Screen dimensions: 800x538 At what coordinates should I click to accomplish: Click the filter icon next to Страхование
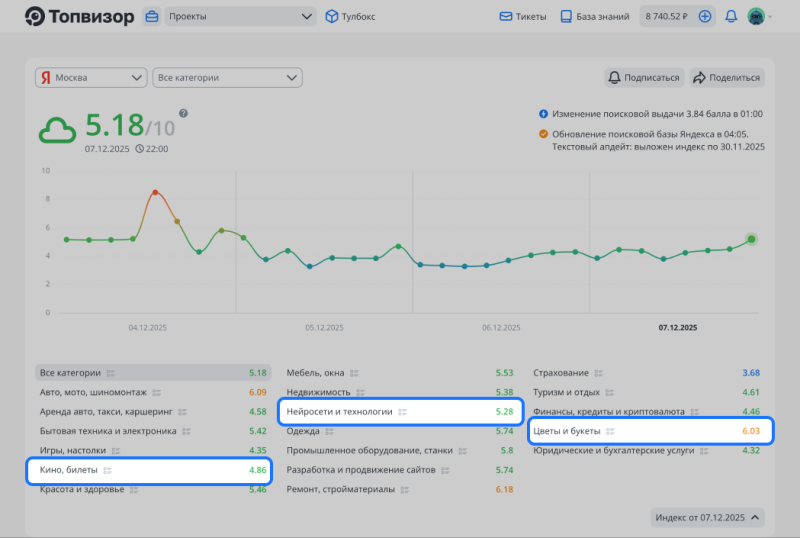[600, 373]
